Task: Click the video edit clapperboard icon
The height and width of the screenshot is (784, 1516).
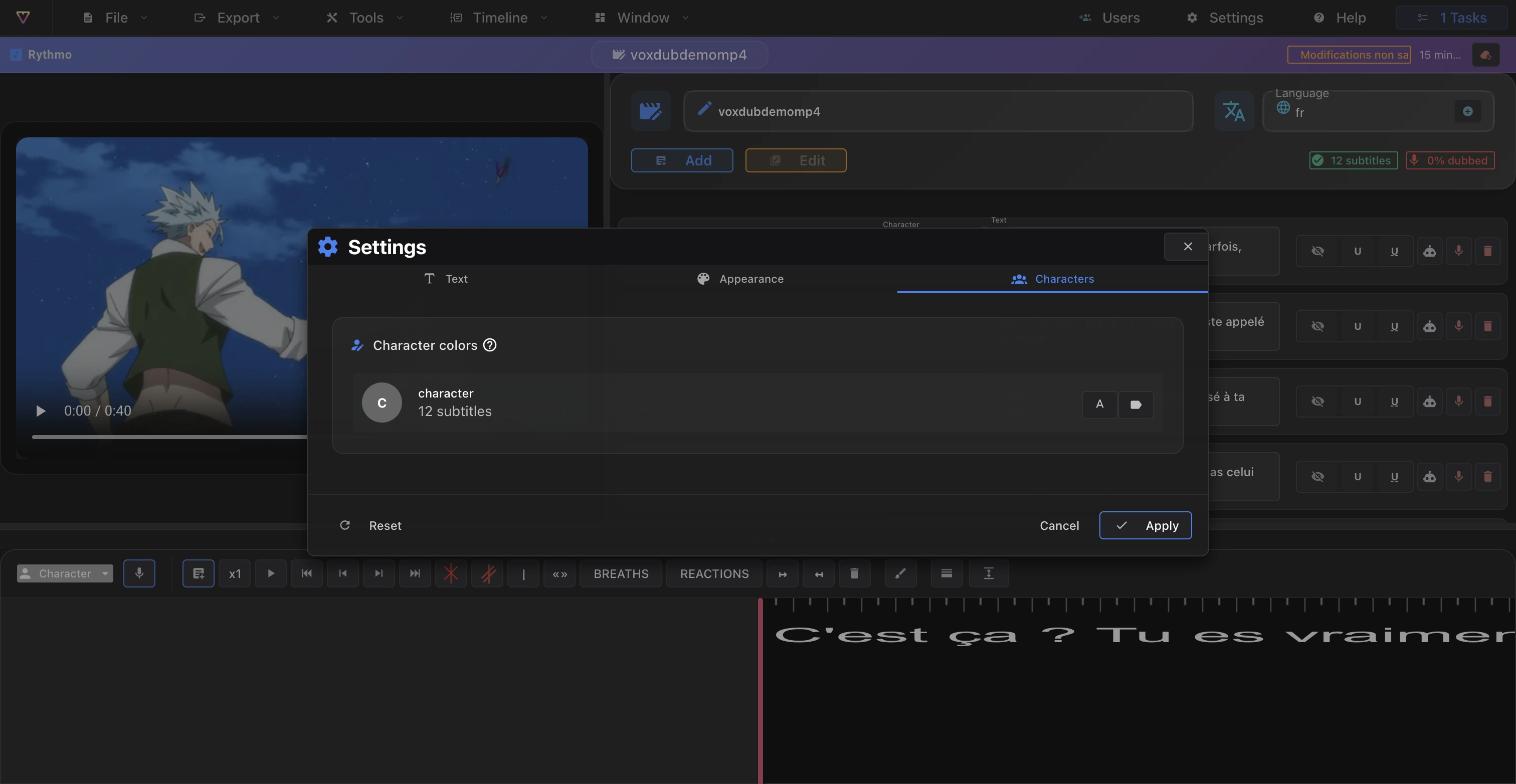Action: point(651,111)
